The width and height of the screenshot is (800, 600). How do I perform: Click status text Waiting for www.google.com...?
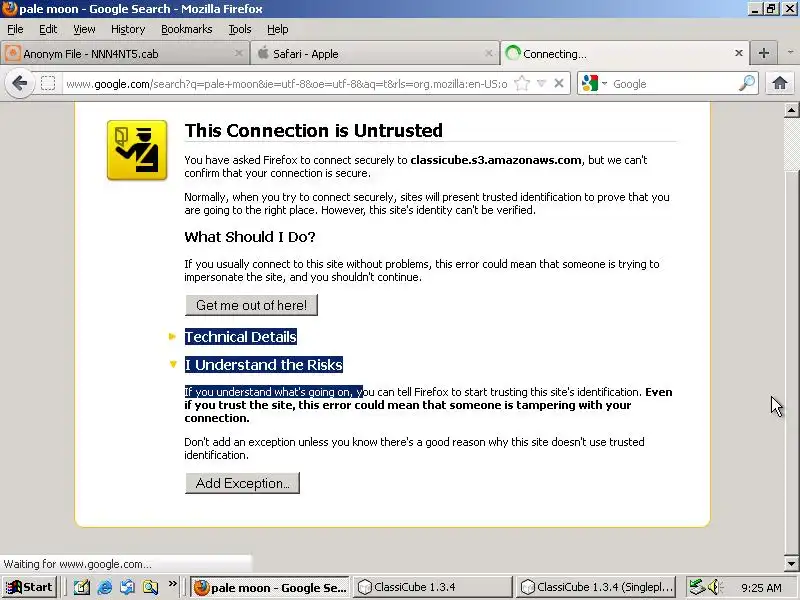pos(78,564)
